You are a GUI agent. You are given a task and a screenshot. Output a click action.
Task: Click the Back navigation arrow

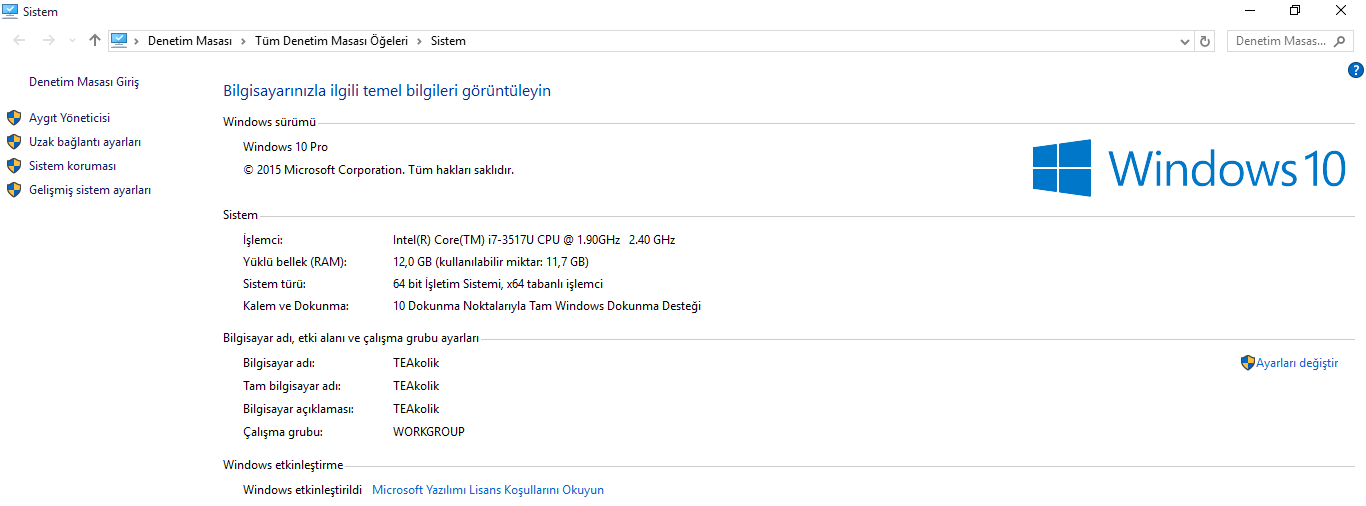[x=20, y=41]
